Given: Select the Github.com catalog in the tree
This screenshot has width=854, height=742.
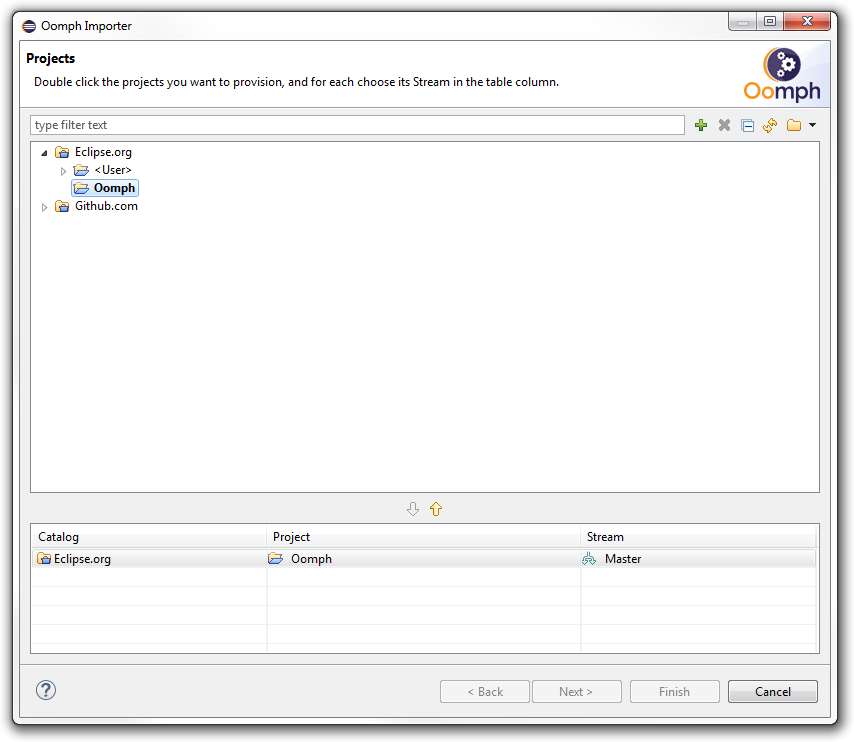Looking at the screenshot, I should coord(106,206).
